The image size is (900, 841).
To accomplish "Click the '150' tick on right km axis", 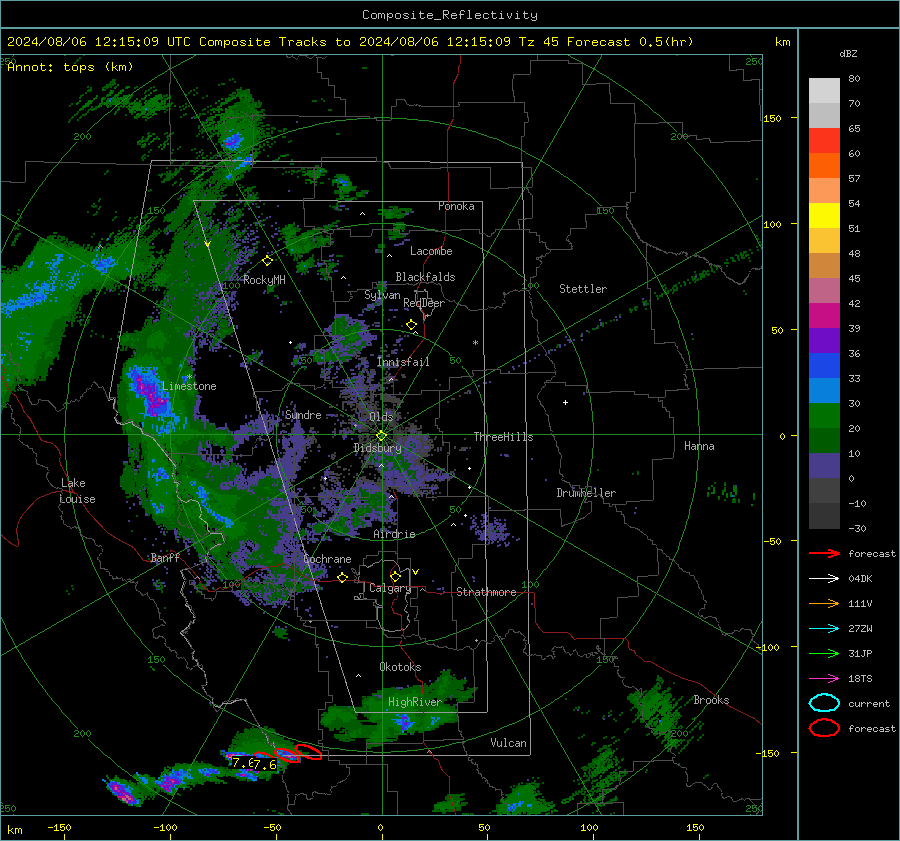I will [x=773, y=118].
